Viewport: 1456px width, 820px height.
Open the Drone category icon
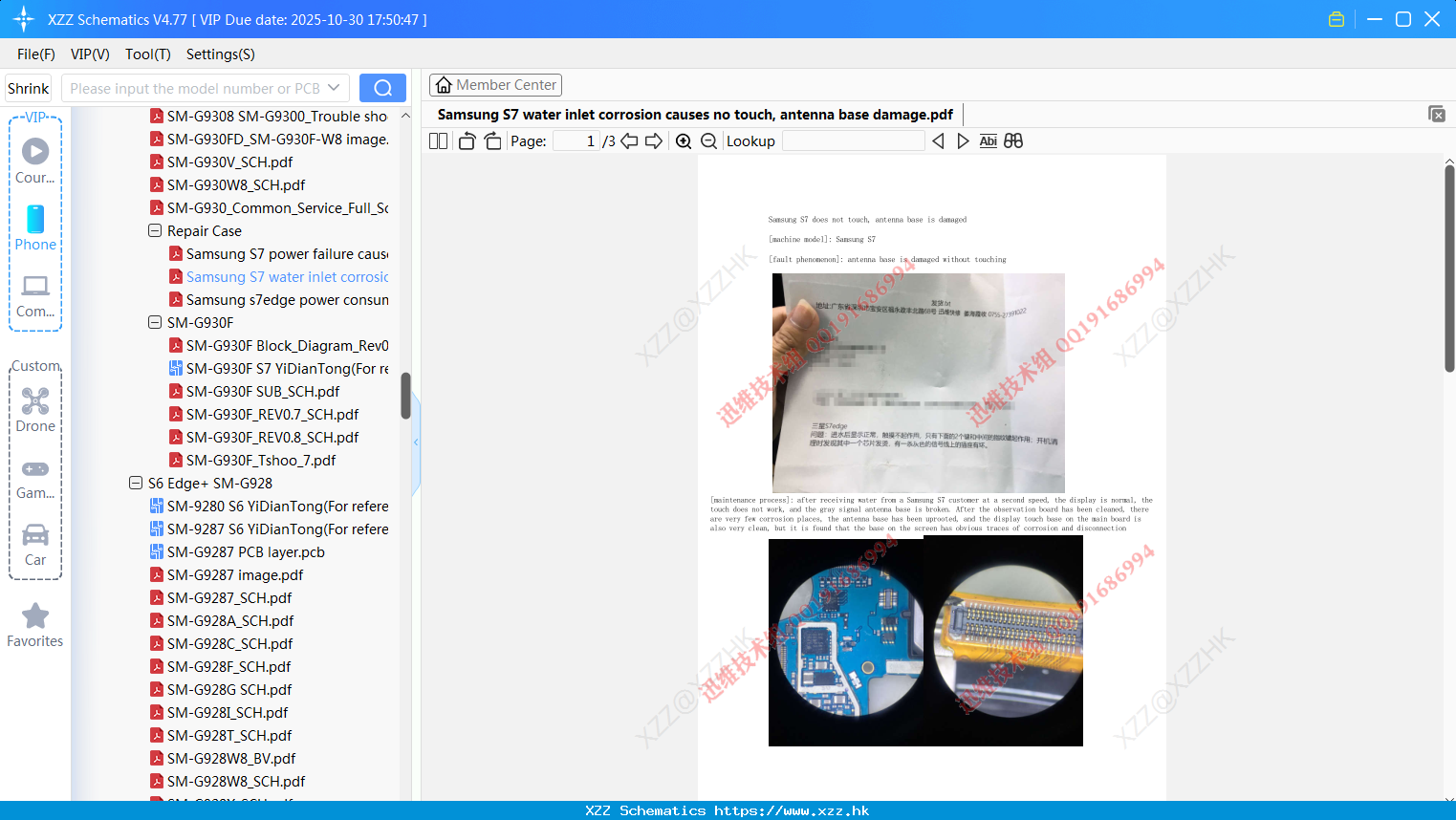click(x=35, y=409)
